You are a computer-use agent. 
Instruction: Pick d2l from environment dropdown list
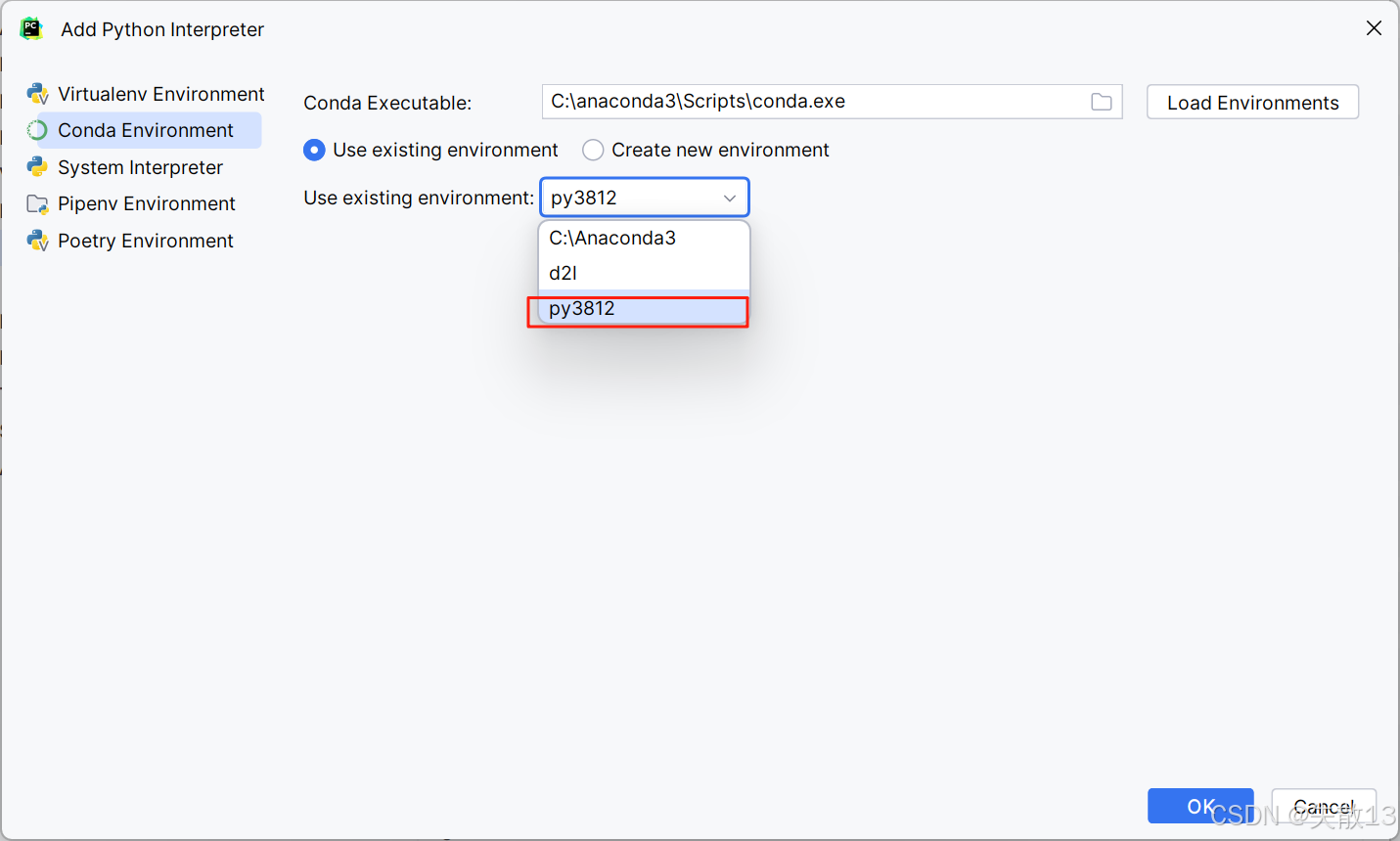(x=644, y=273)
